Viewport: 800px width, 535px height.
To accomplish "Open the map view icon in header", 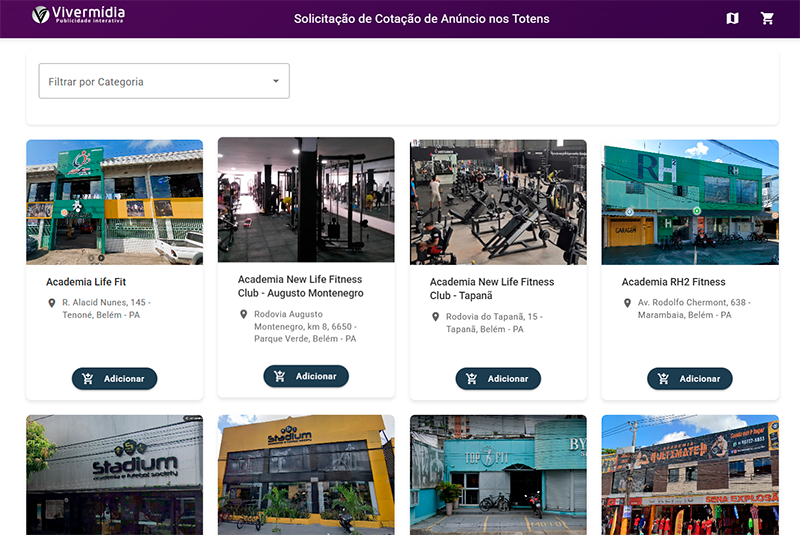I will click(x=732, y=18).
